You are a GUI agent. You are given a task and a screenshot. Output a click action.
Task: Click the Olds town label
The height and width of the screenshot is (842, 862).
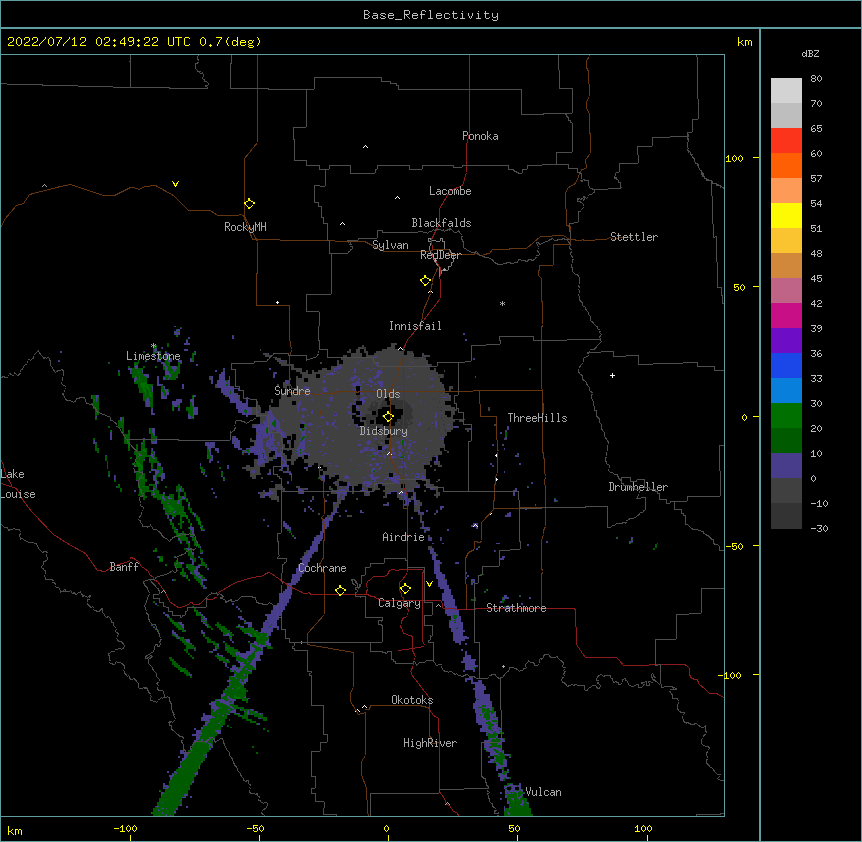point(388,394)
